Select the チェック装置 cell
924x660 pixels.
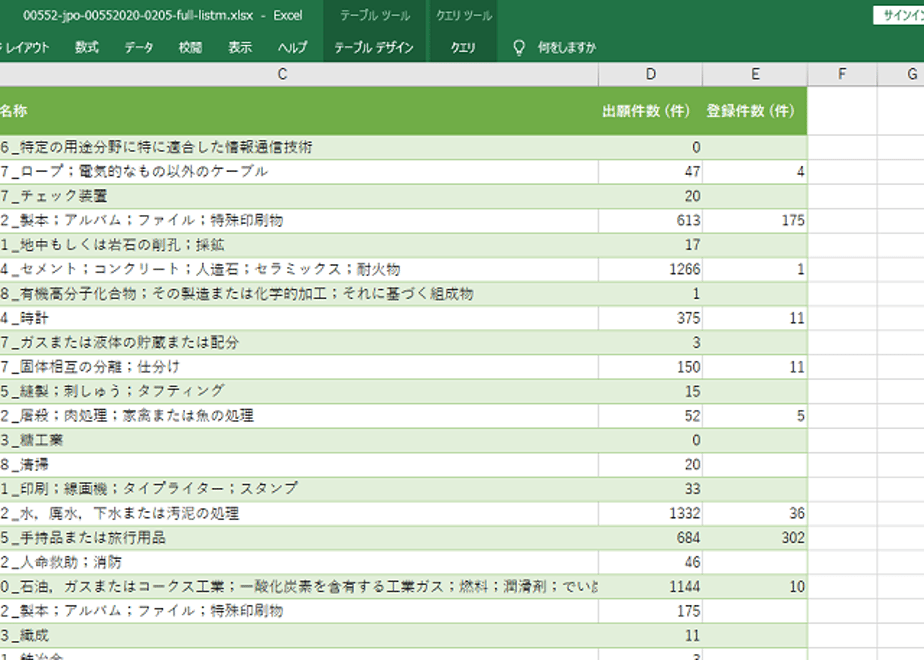[x=299, y=196]
